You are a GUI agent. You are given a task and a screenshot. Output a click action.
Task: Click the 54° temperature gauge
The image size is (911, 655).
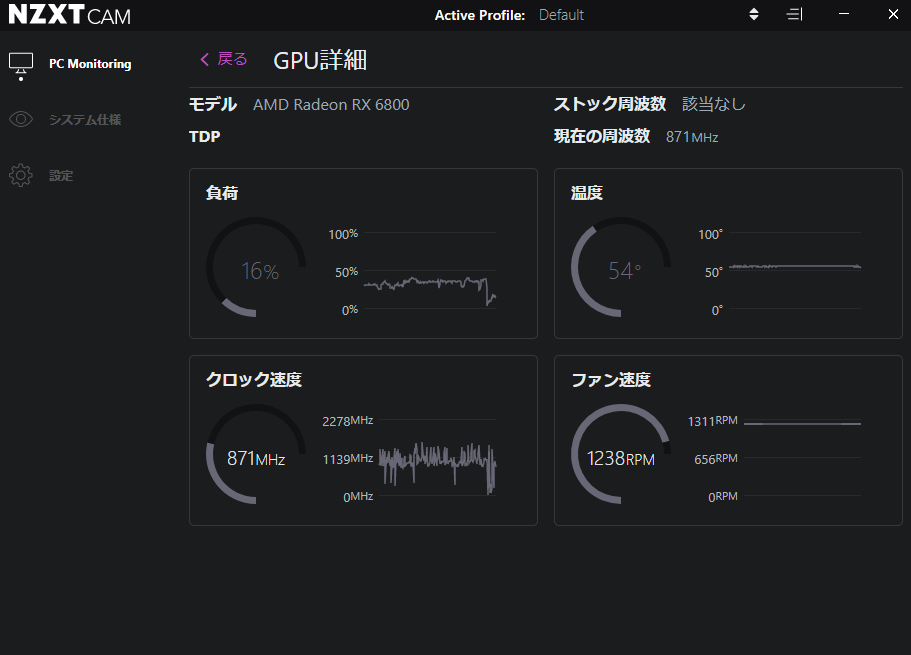621,267
